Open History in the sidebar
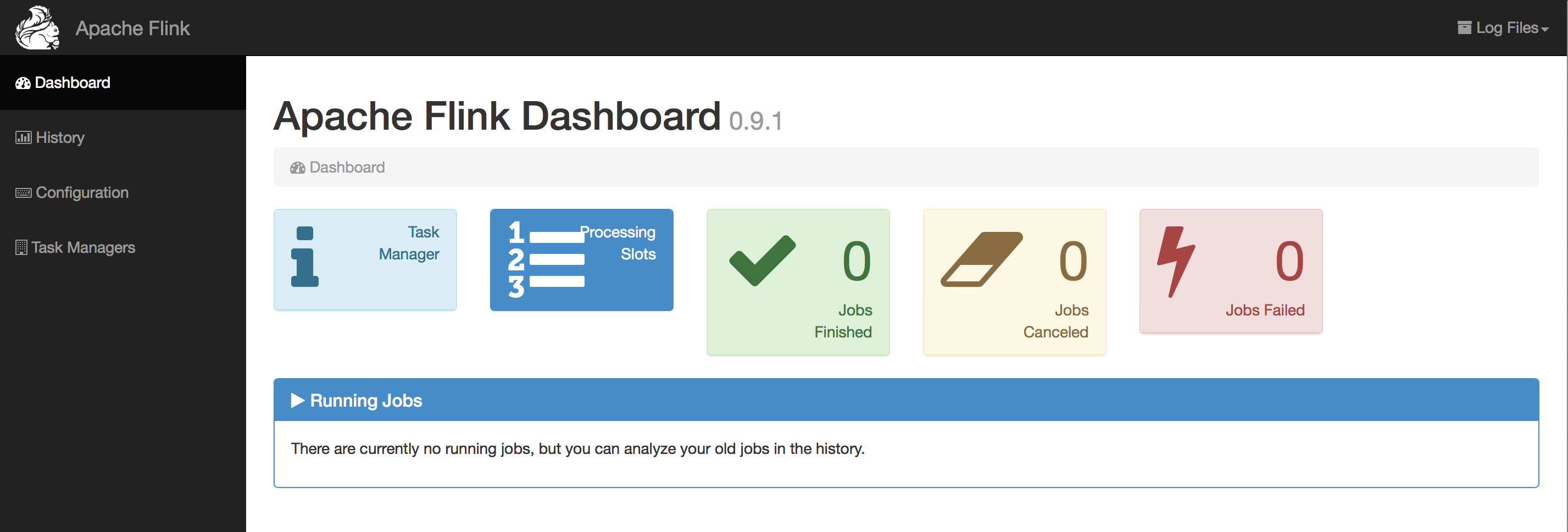The image size is (1568, 532). coord(123,137)
